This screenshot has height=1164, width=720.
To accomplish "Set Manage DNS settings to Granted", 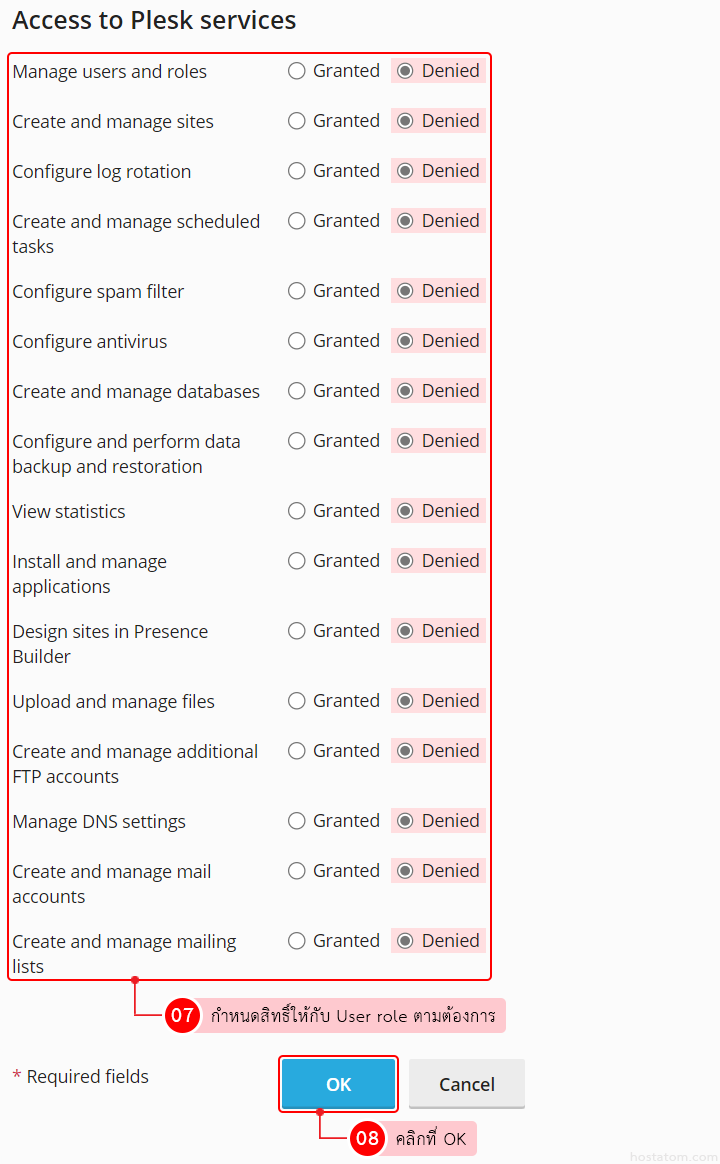I will click(297, 821).
